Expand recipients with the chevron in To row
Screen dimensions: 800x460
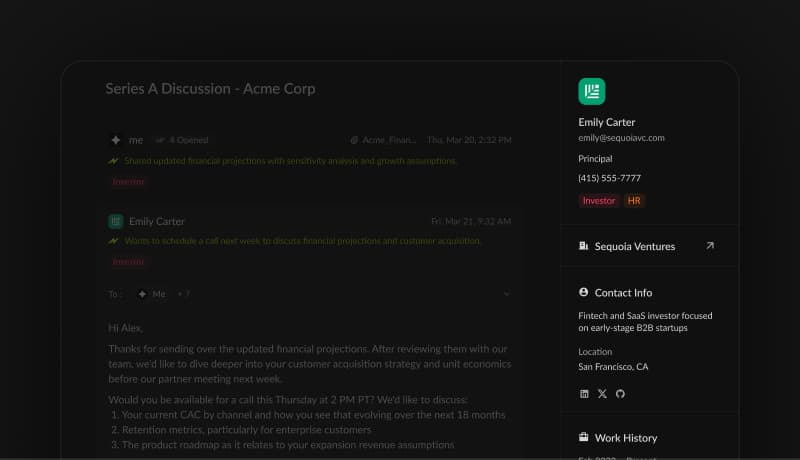(x=506, y=294)
